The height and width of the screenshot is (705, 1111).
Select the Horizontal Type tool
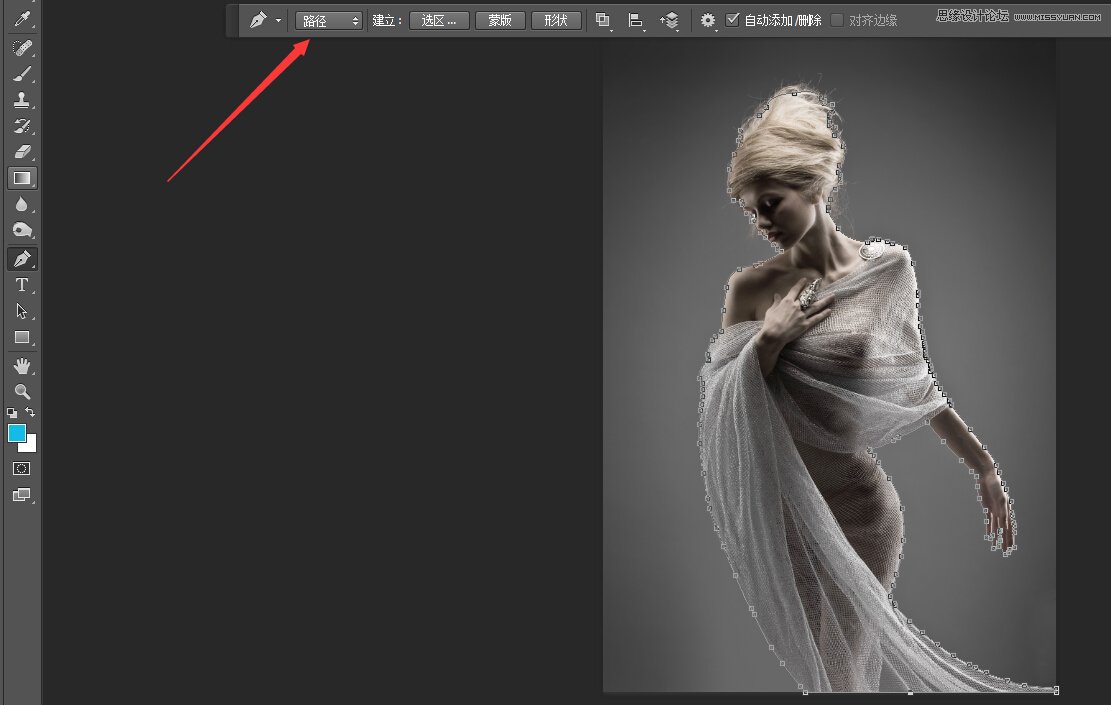coord(22,285)
